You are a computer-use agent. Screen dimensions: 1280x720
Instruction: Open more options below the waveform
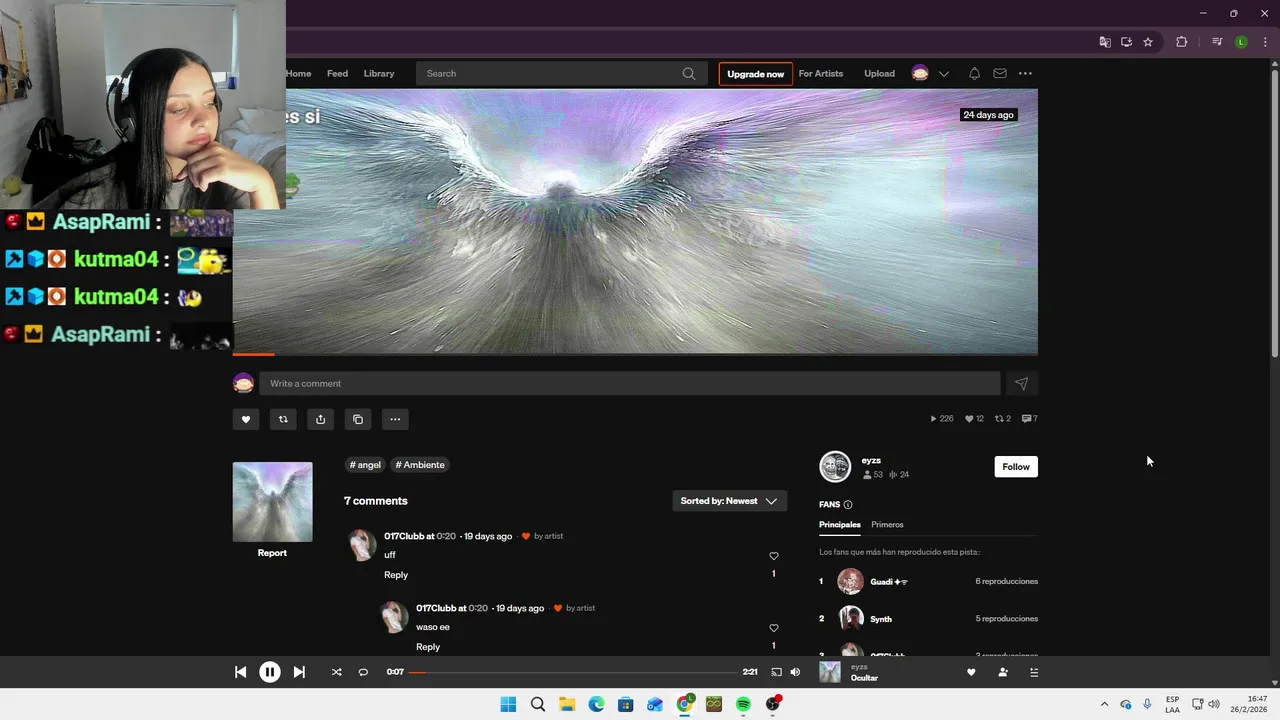click(x=395, y=419)
